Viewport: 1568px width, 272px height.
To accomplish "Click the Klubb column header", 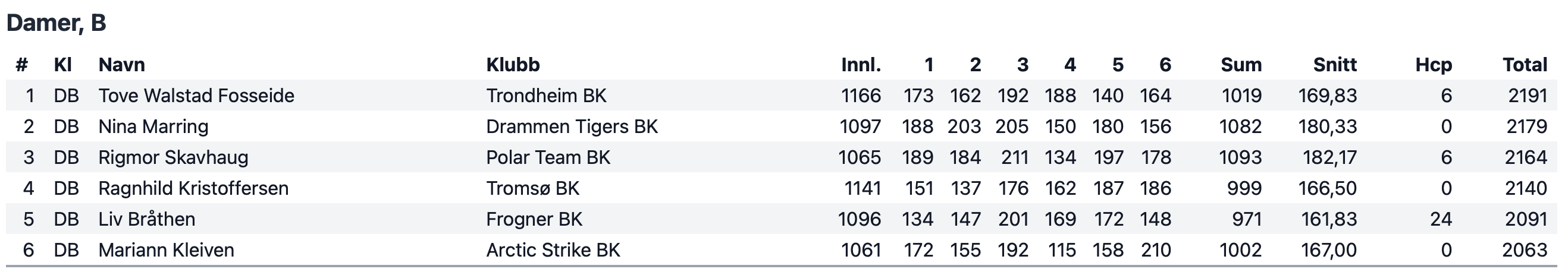I will 513,65.
